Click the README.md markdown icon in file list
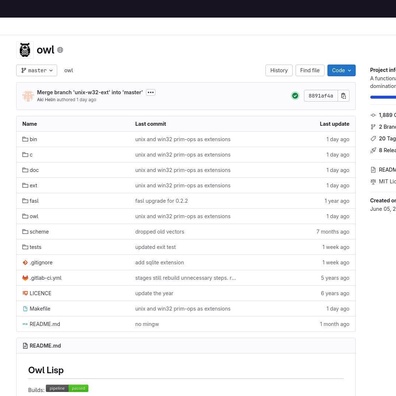 click(x=25, y=324)
